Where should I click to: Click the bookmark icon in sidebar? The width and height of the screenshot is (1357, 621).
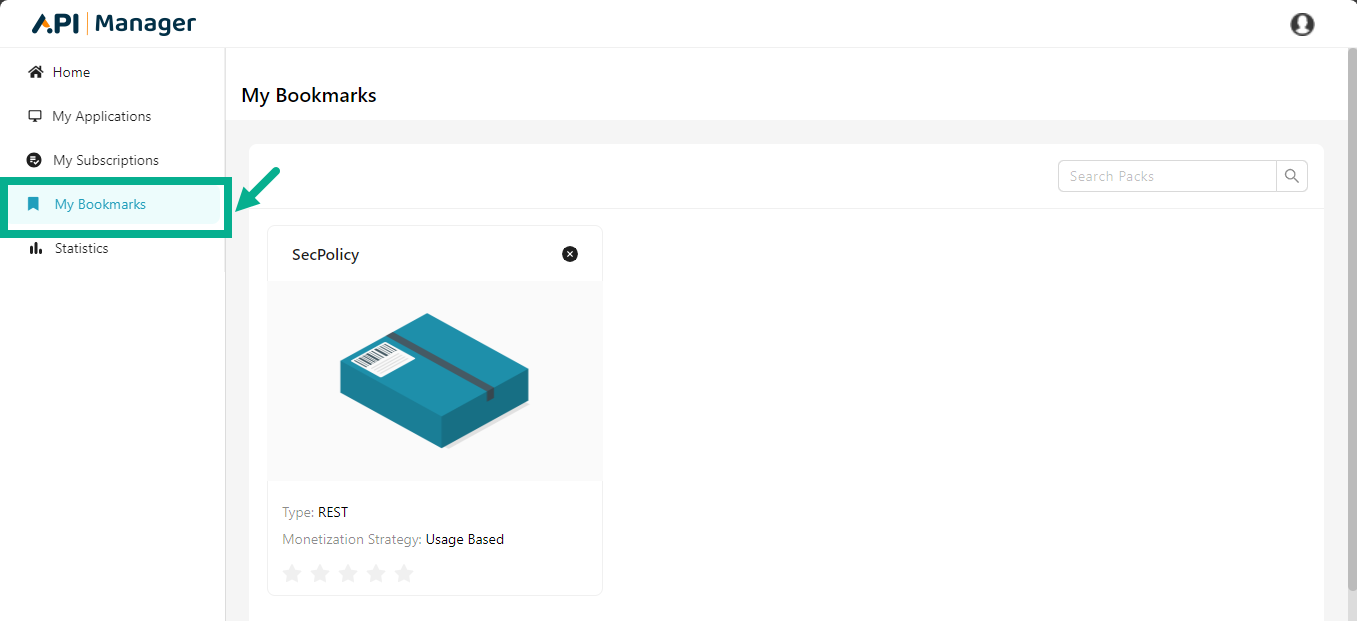point(34,204)
